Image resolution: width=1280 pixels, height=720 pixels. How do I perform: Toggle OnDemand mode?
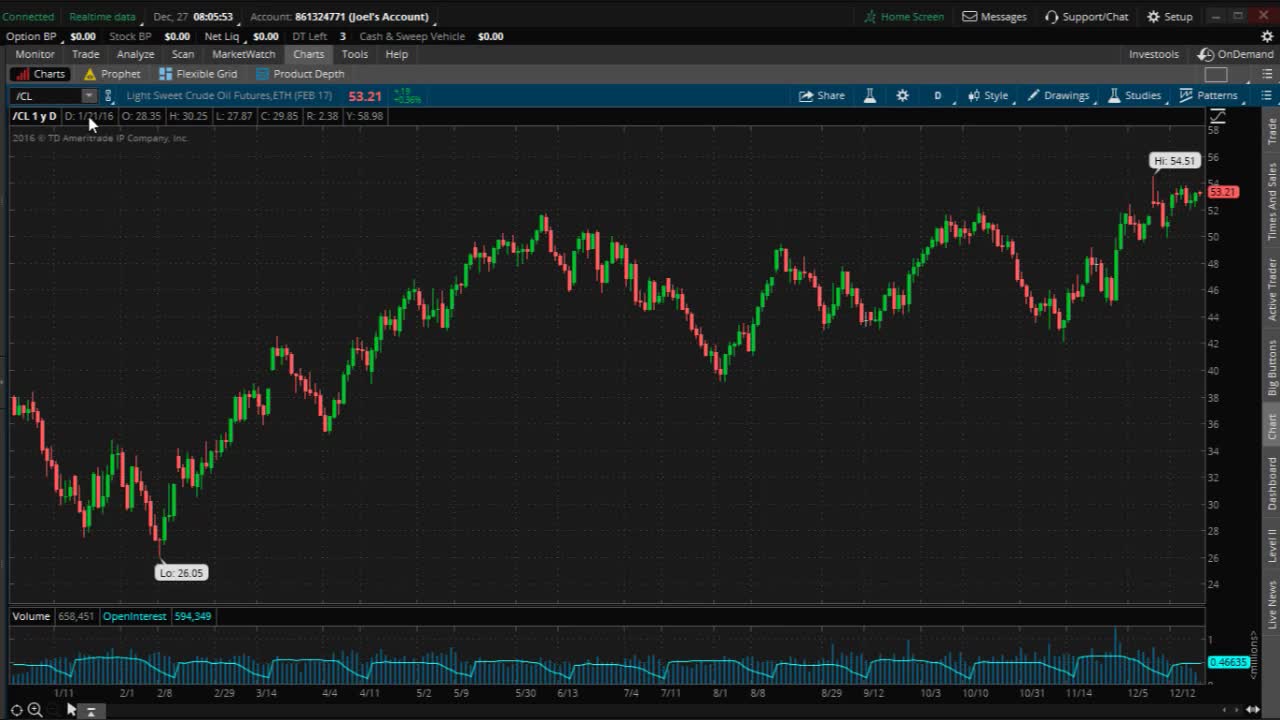coord(1236,54)
